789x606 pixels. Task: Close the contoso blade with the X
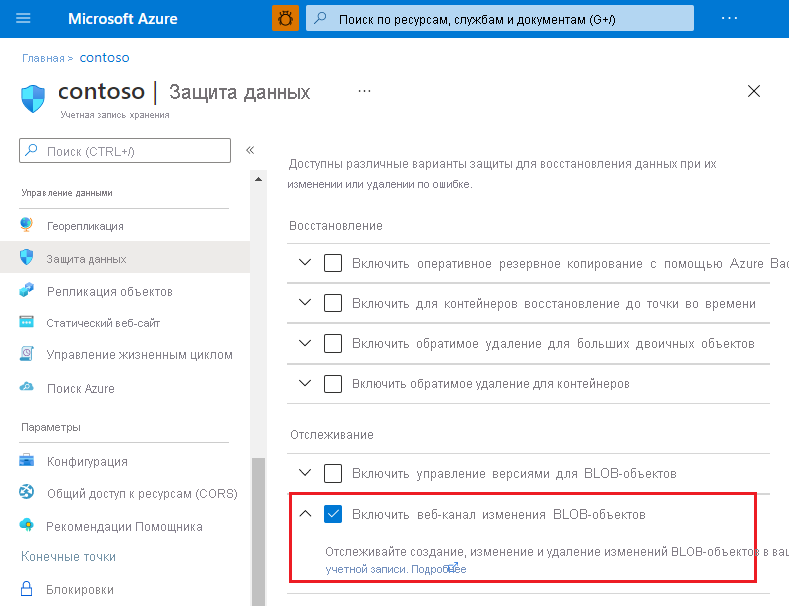[x=754, y=91]
